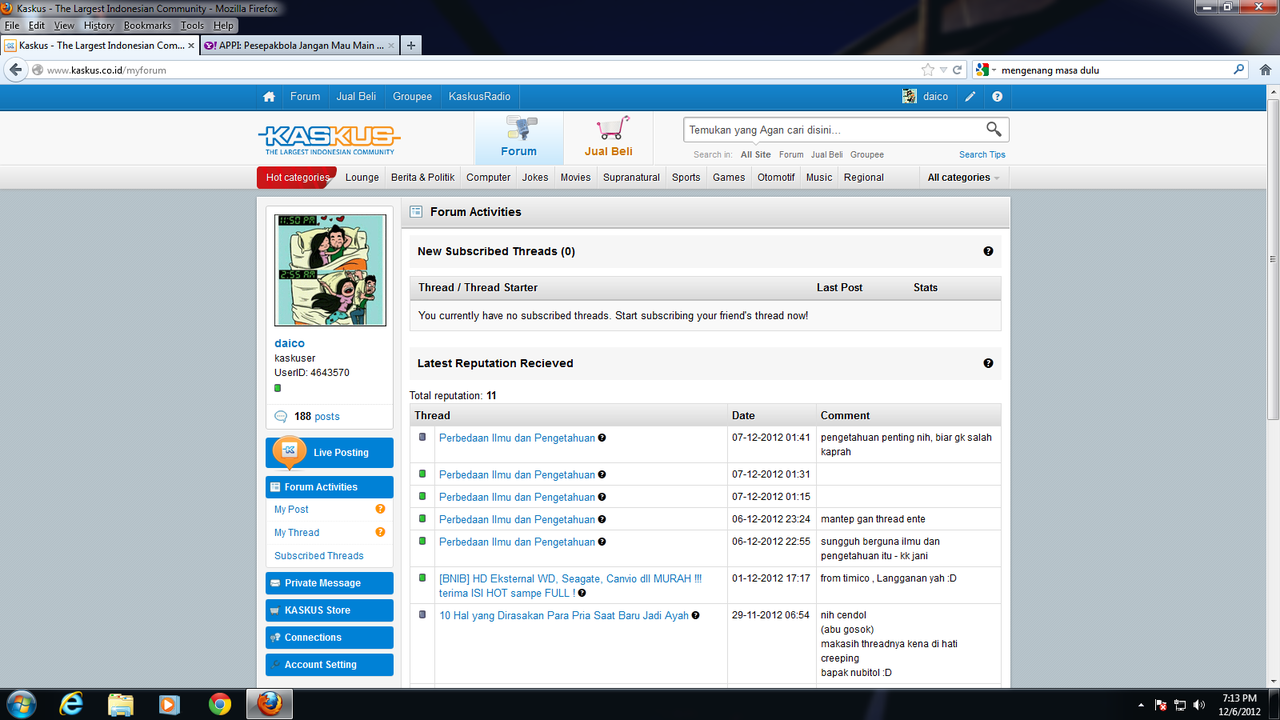This screenshot has height=720, width=1280.
Task: Open Hot categories menu item
Action: (x=297, y=177)
